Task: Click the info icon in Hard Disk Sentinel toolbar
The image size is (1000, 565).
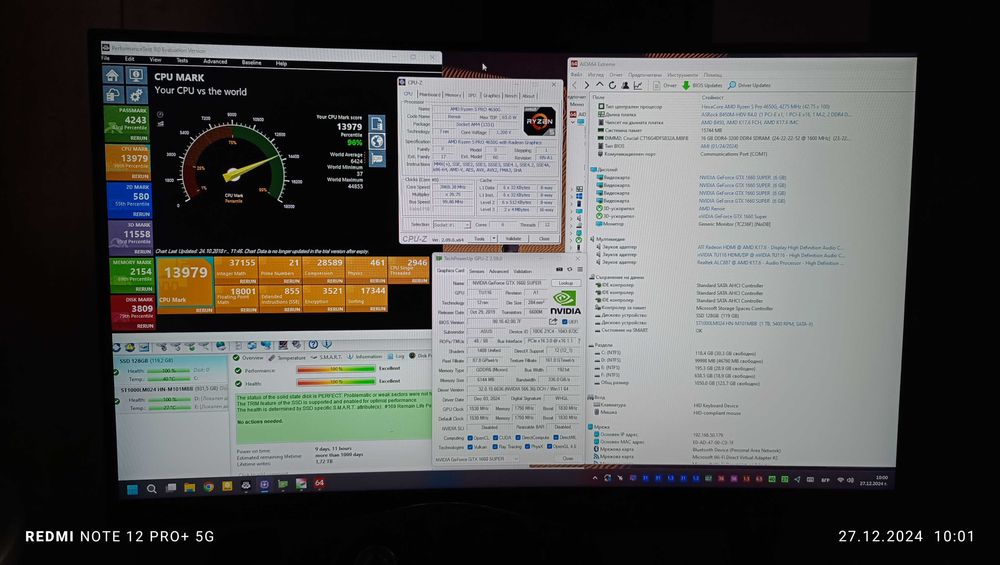Action: click(327, 344)
